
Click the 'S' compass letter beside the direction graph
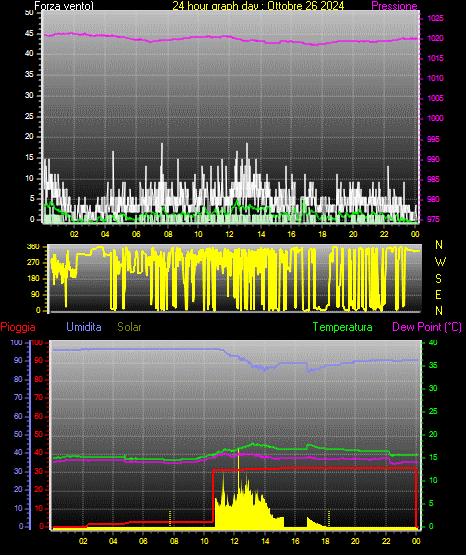pos(438,279)
